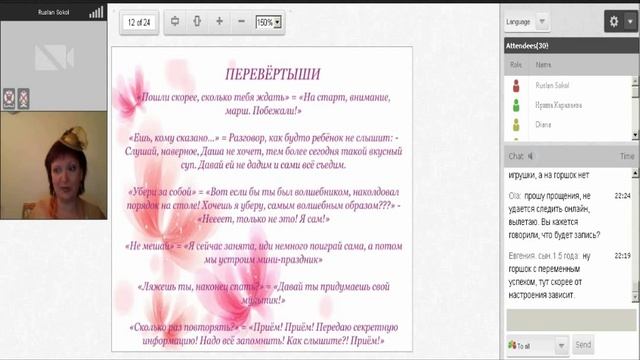Image resolution: width=640 pixels, height=360 pixels.
Task: Click the Attendees(30) panel header
Action: pos(571,46)
